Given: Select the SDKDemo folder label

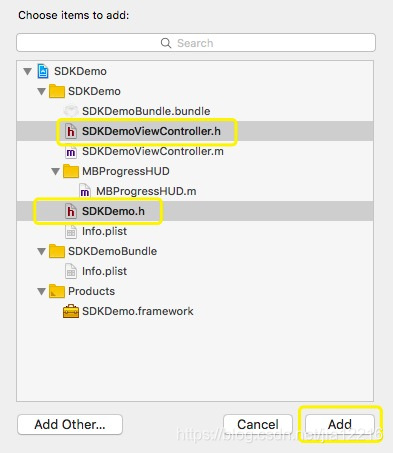Looking at the screenshot, I should pyautogui.click(x=94, y=91).
